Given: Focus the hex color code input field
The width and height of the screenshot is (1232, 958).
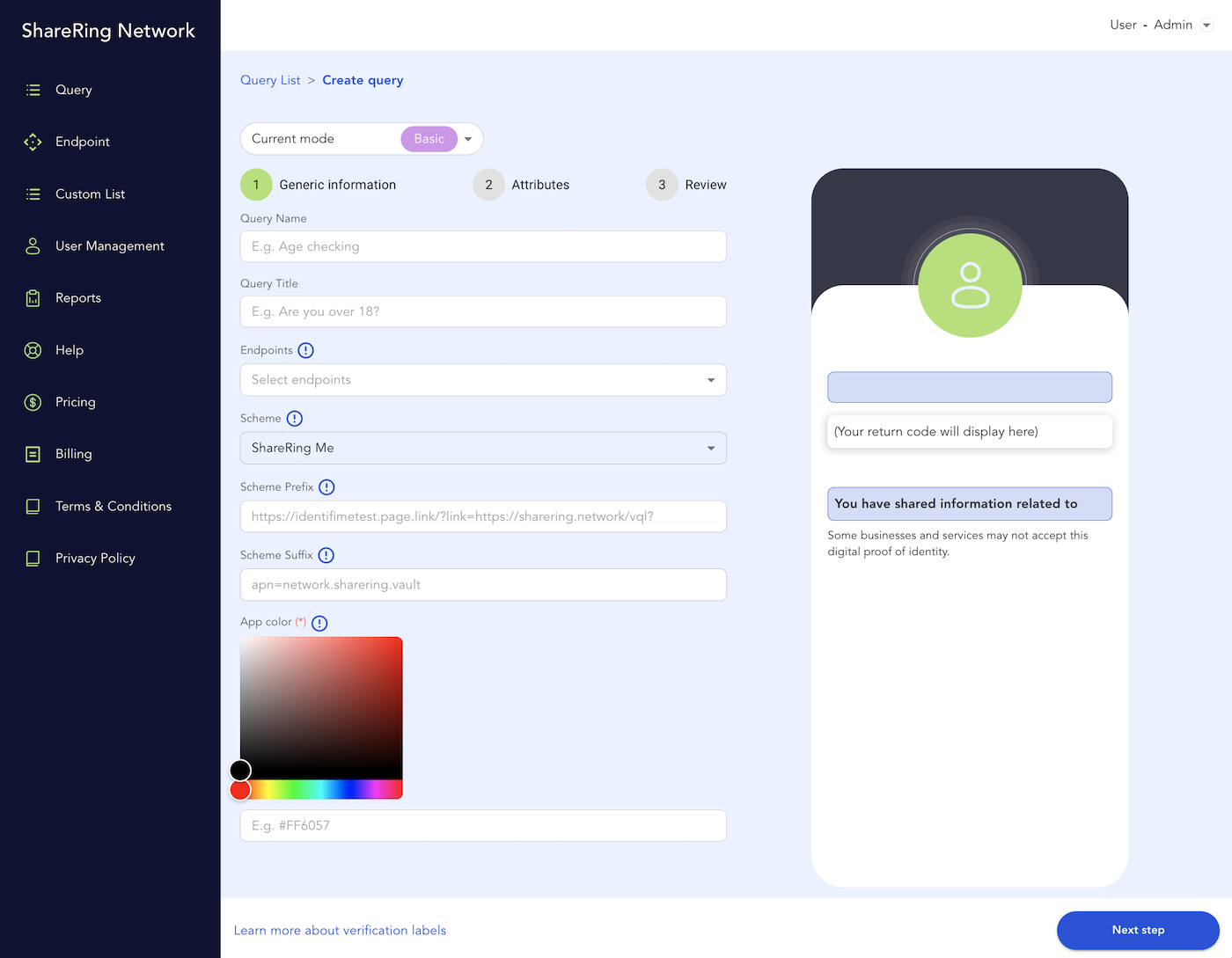Looking at the screenshot, I should (x=483, y=826).
